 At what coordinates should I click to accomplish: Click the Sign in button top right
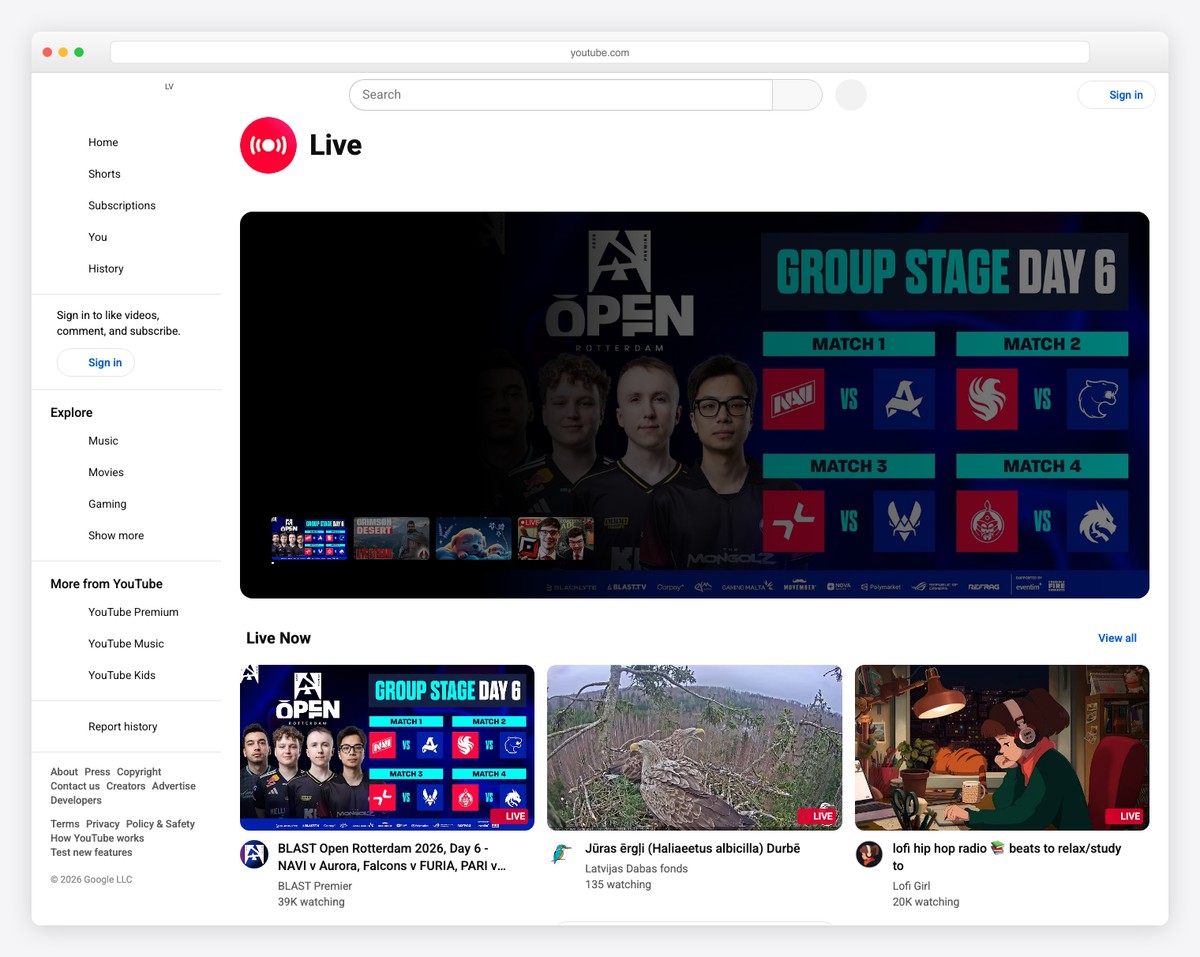point(1116,94)
